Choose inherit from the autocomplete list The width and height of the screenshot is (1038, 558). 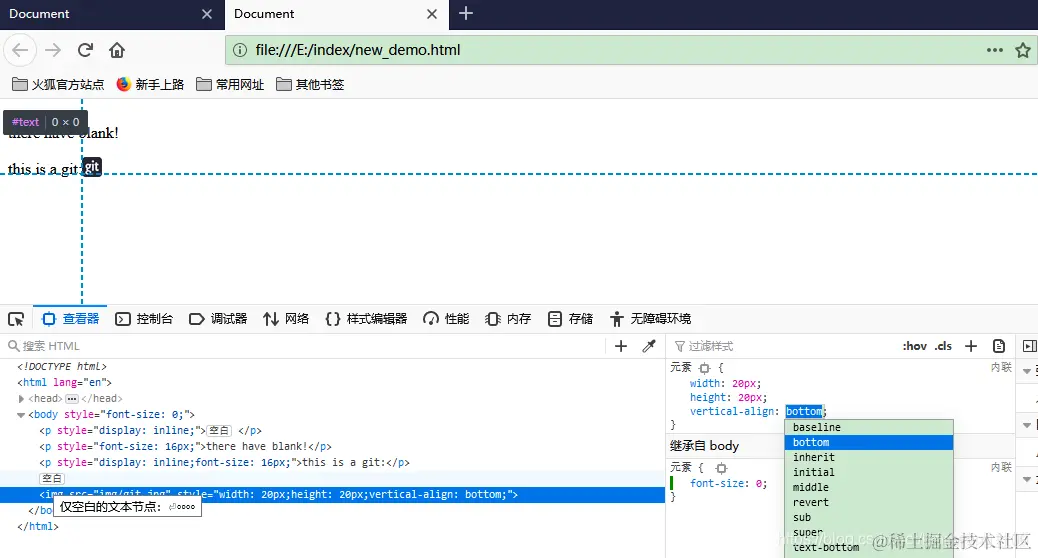coord(869,457)
